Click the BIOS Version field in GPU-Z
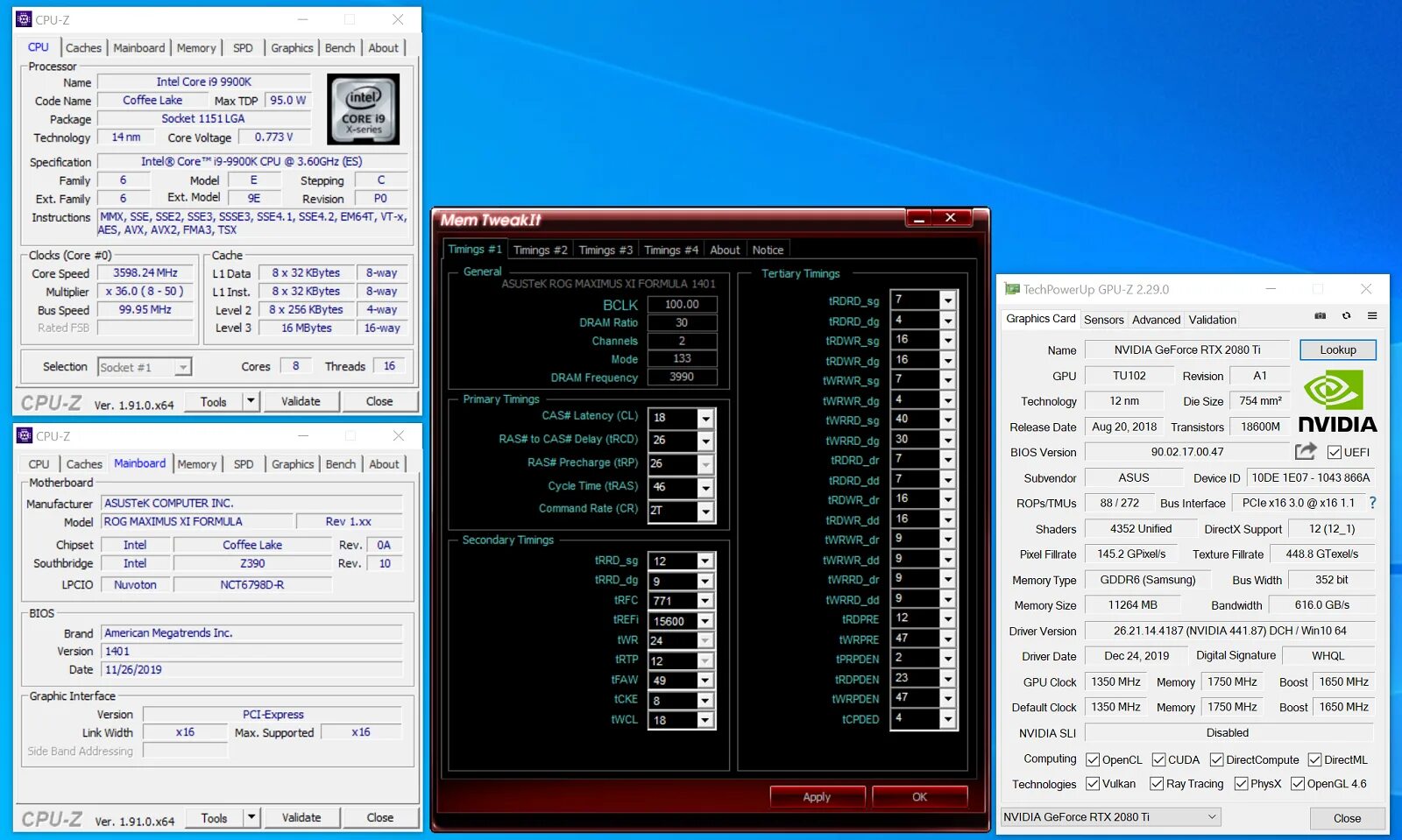 coord(1187,452)
